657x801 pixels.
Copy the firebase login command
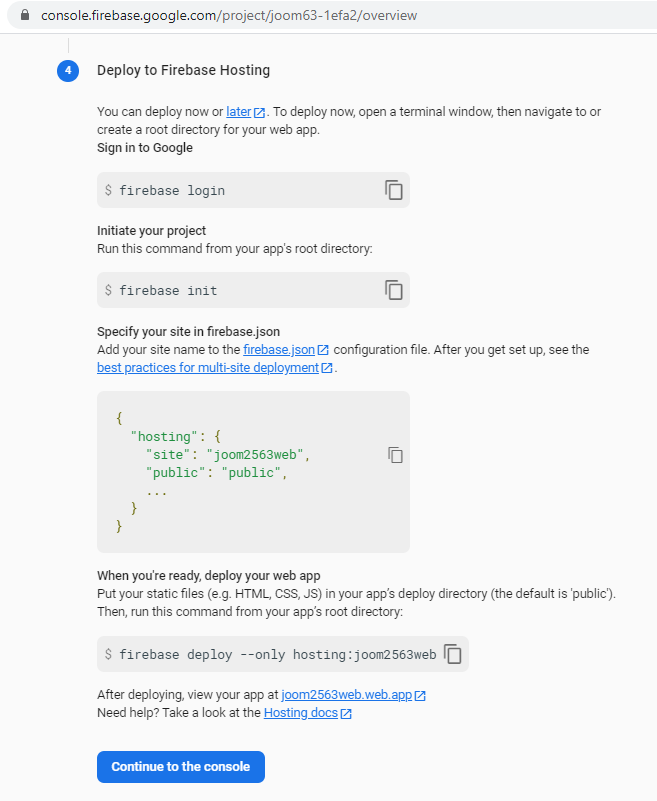click(x=394, y=190)
